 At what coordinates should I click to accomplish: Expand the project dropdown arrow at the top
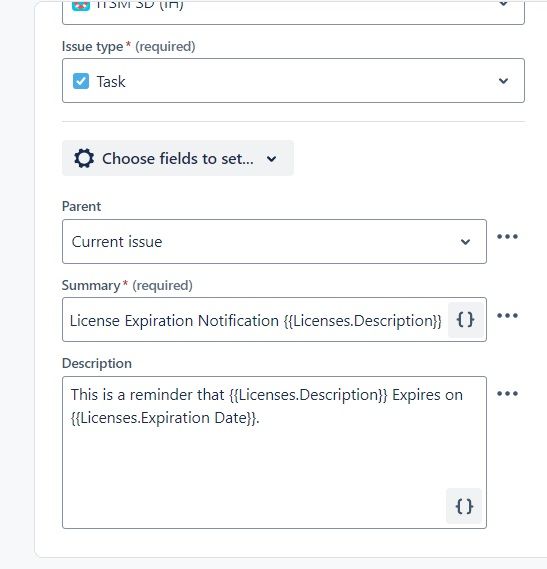(x=503, y=4)
